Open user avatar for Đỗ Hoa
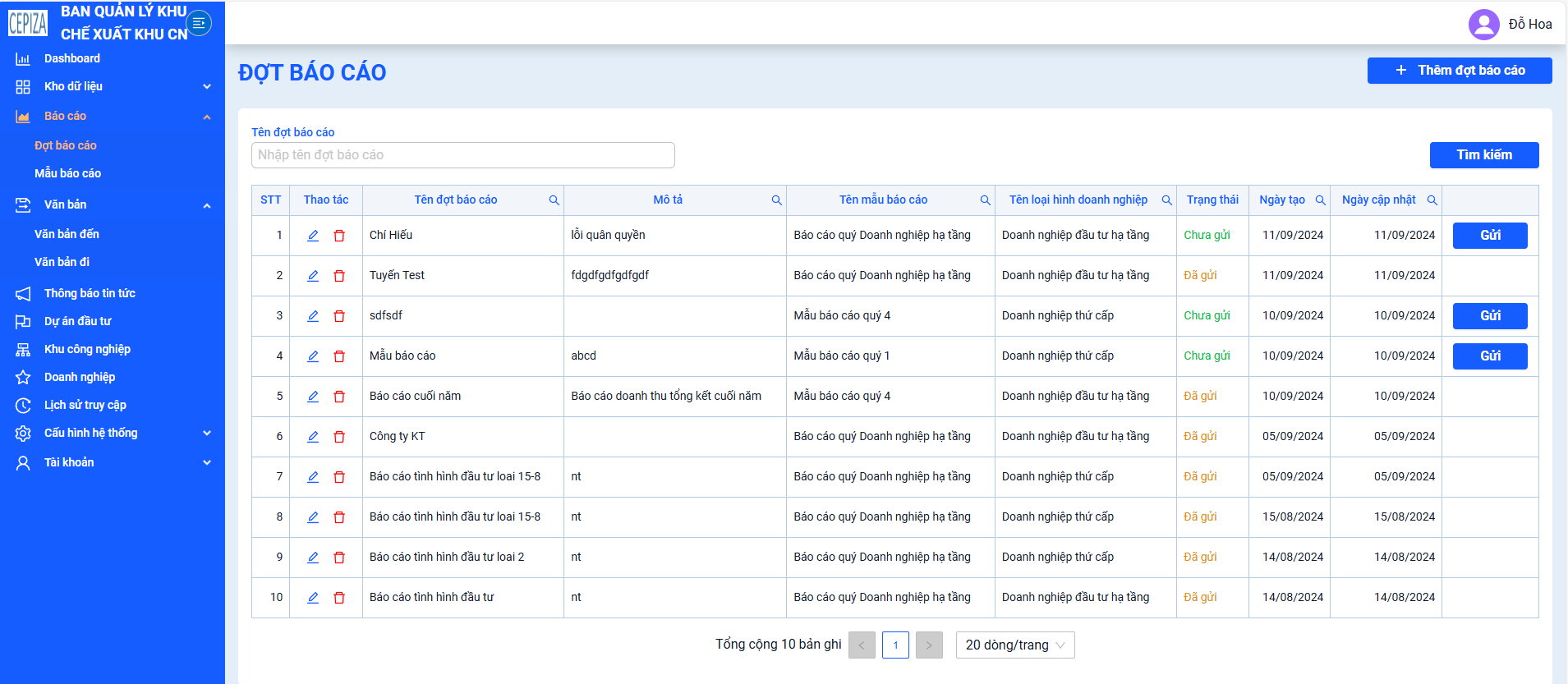The width and height of the screenshot is (1568, 684). [1483, 24]
